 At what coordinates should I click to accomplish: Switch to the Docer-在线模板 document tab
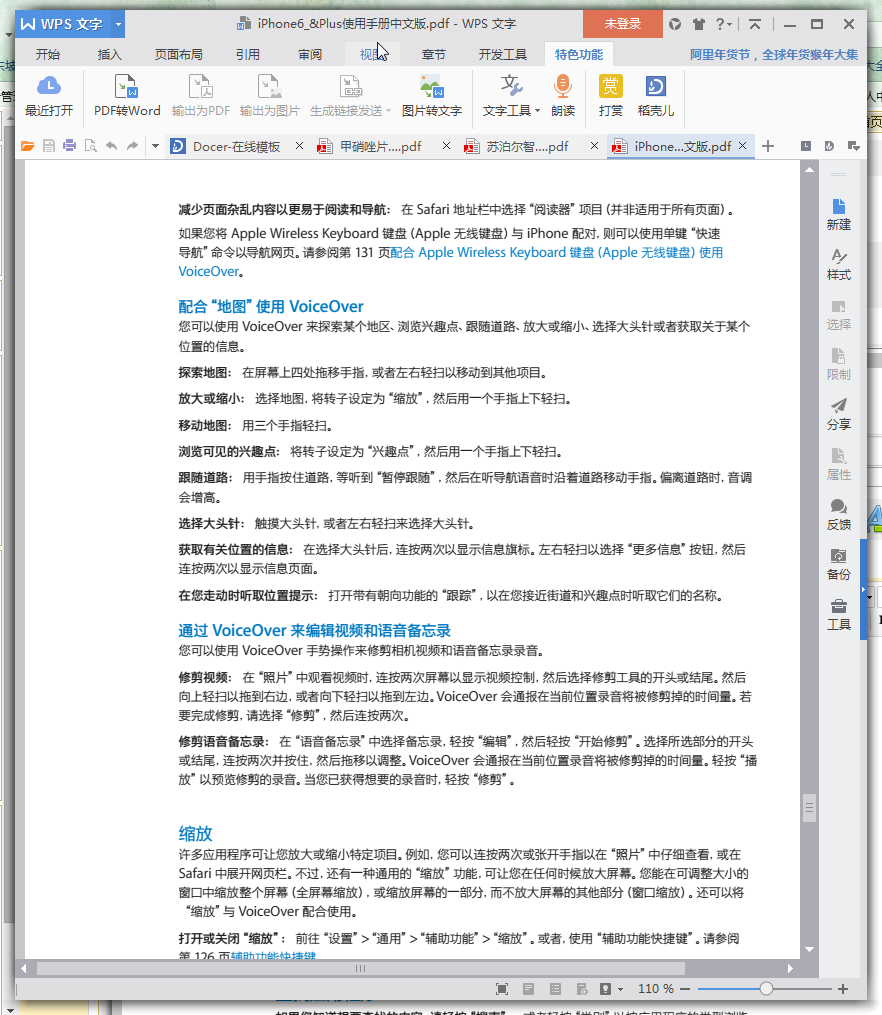tap(236, 146)
